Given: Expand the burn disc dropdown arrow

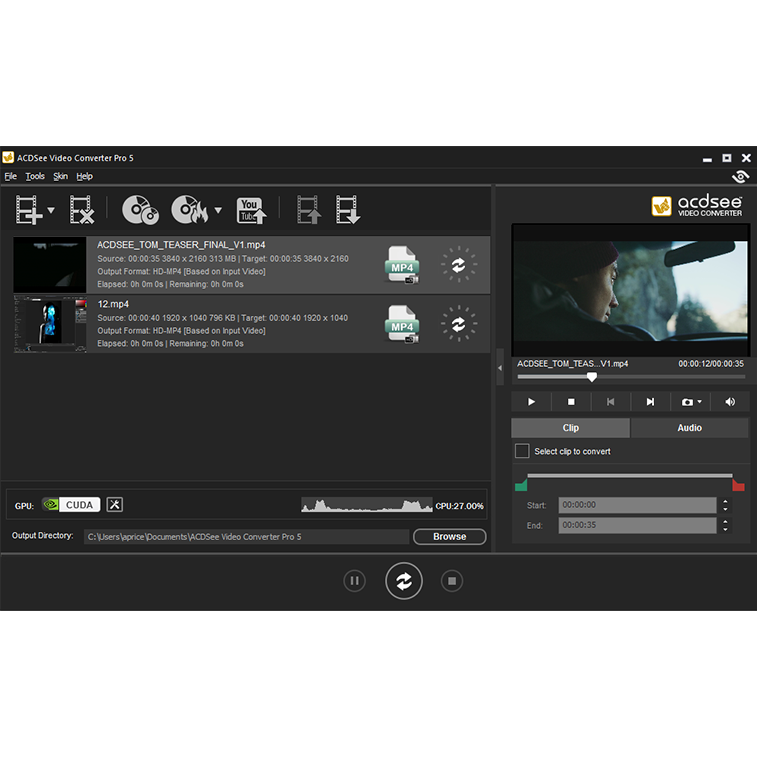Looking at the screenshot, I should click(218, 211).
